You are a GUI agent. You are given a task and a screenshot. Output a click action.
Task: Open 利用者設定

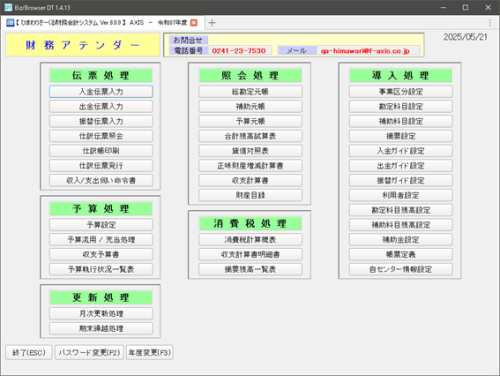[x=401, y=195]
